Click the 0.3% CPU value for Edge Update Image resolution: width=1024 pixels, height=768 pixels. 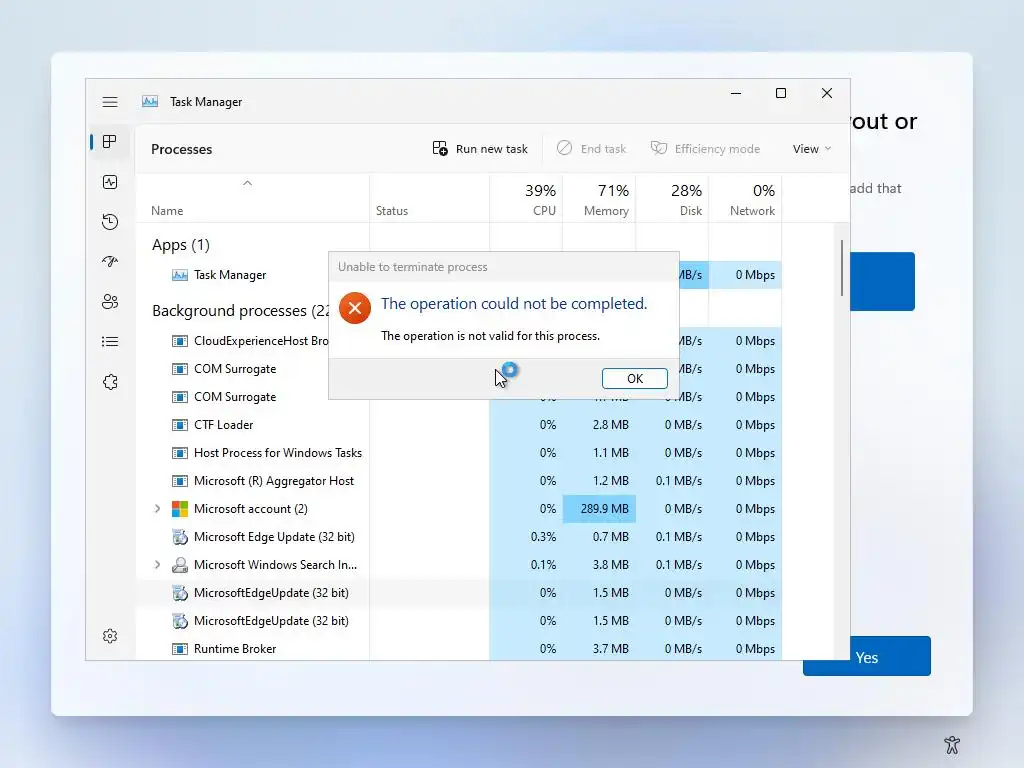coord(543,537)
